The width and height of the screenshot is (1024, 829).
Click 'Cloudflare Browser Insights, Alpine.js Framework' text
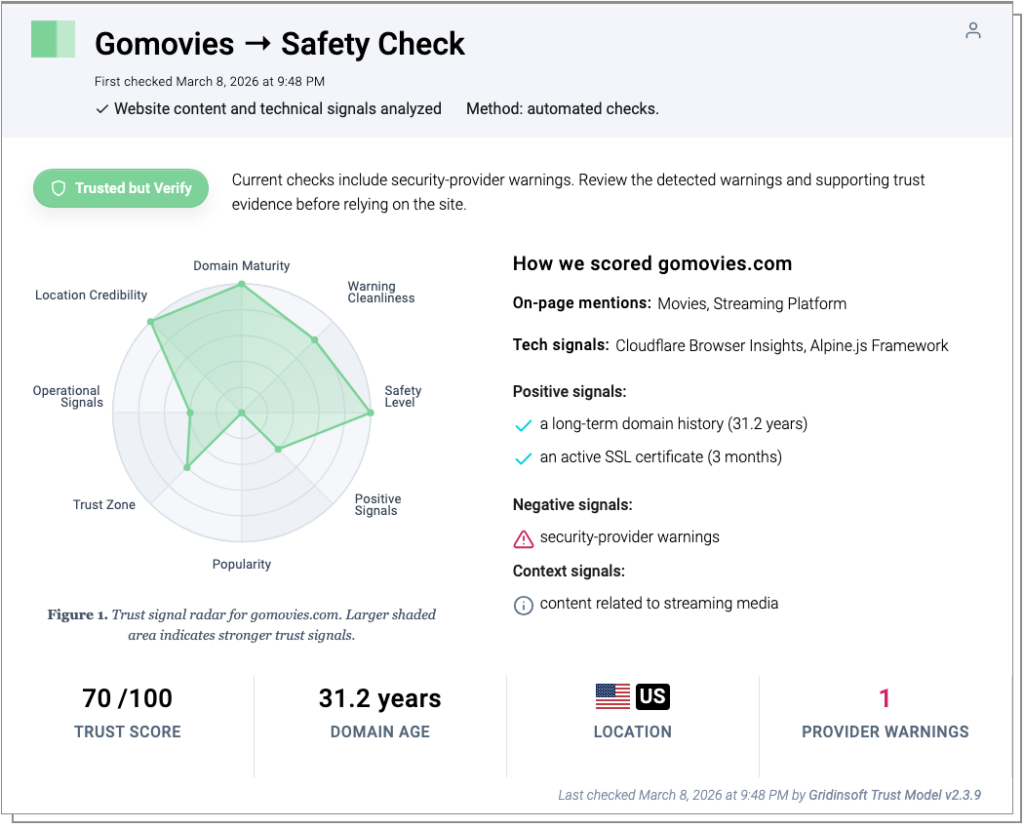pyautogui.click(x=782, y=346)
